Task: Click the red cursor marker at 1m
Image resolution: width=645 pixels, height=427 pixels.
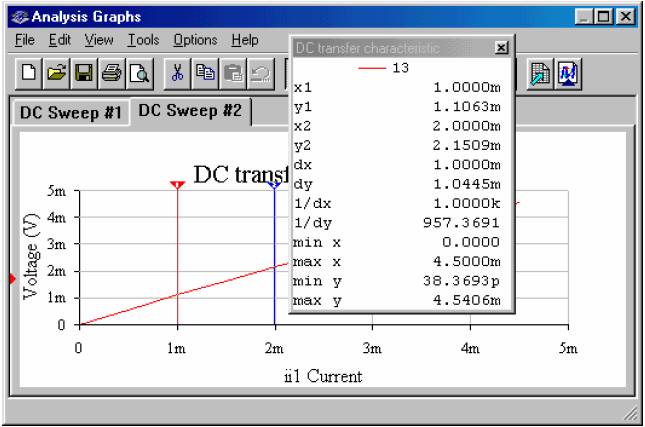Action: point(177,185)
